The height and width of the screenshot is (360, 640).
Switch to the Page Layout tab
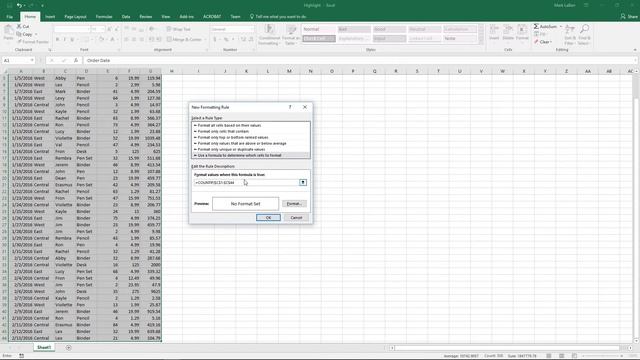pos(75,17)
